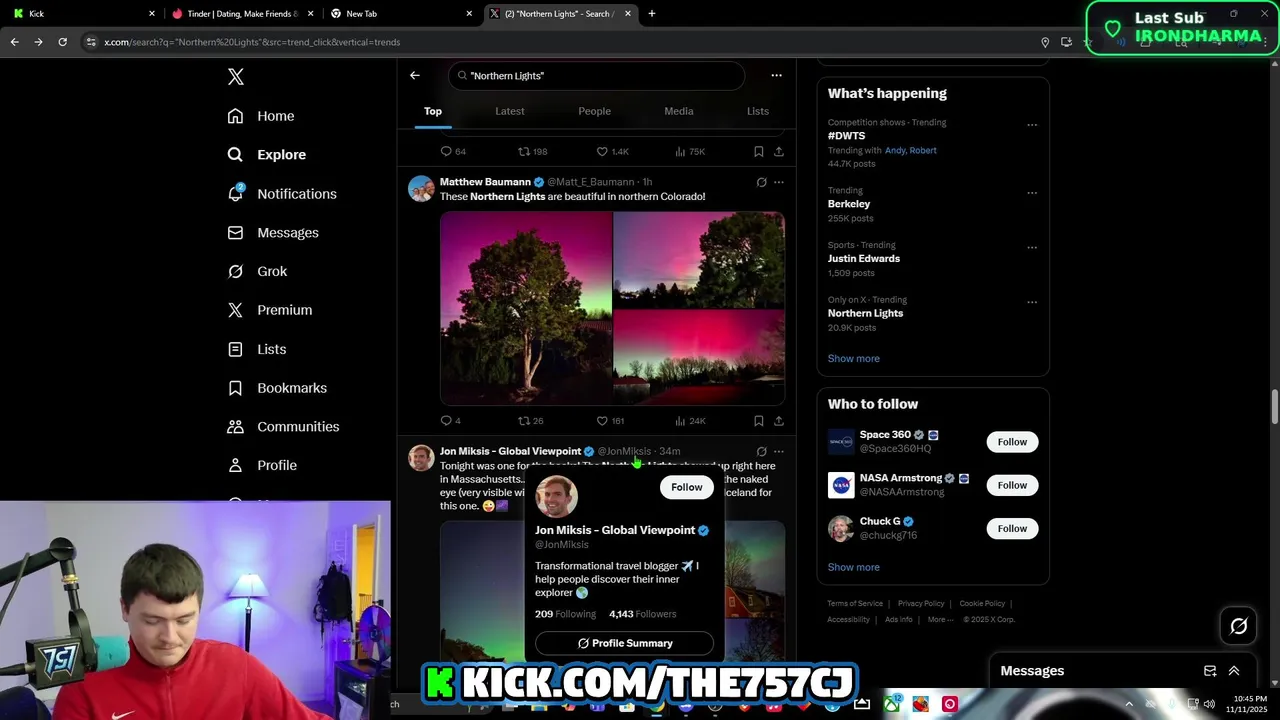Click Grok icon on Jon Miksis post
Image resolution: width=1280 pixels, height=720 pixels.
click(761, 451)
